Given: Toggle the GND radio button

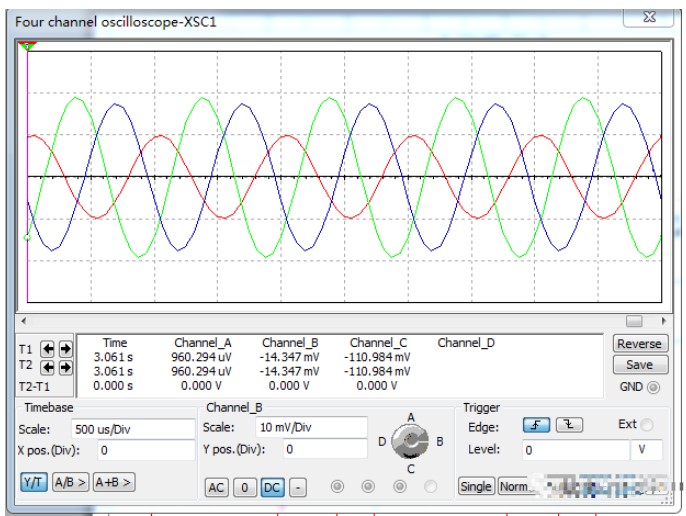Looking at the screenshot, I should click(x=653, y=388).
